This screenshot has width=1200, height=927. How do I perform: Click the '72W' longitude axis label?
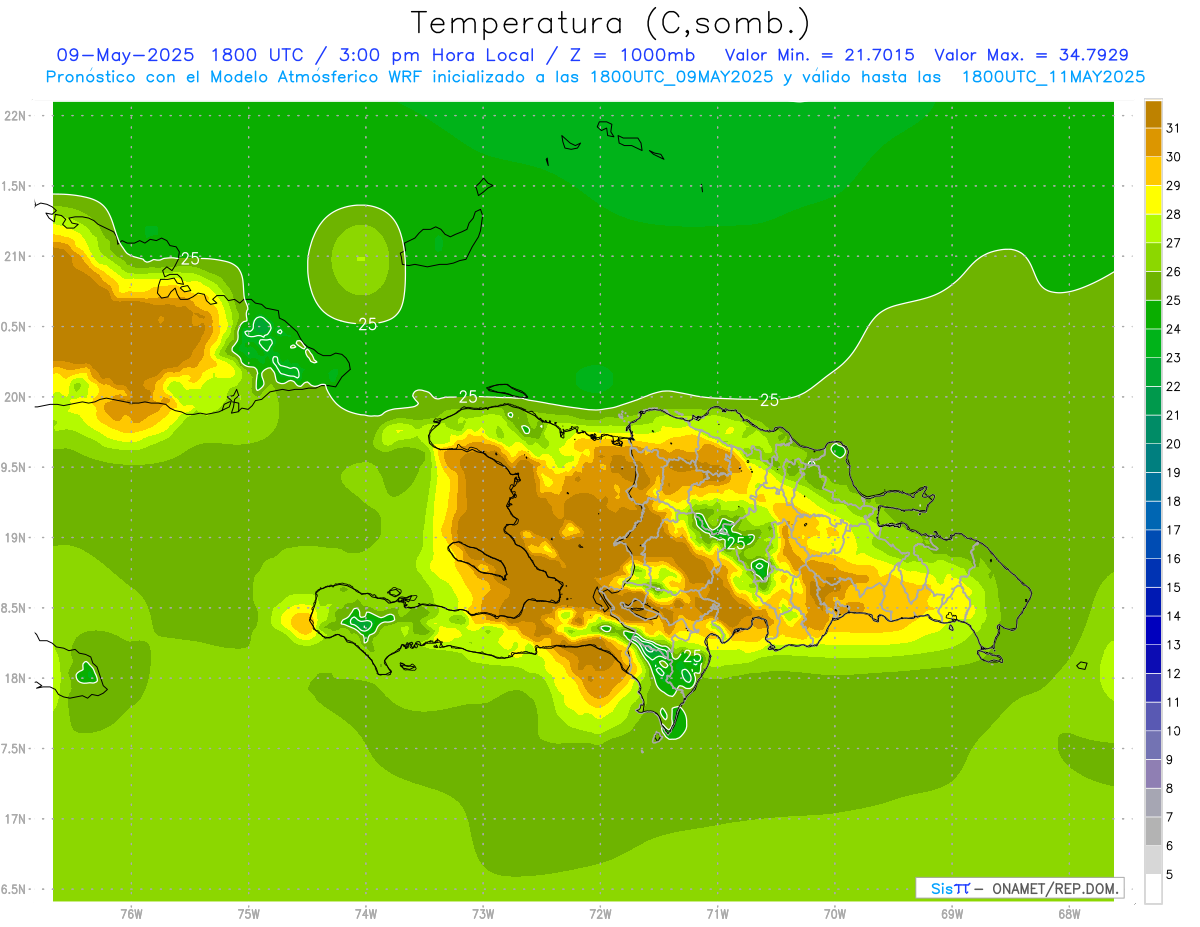600,914
